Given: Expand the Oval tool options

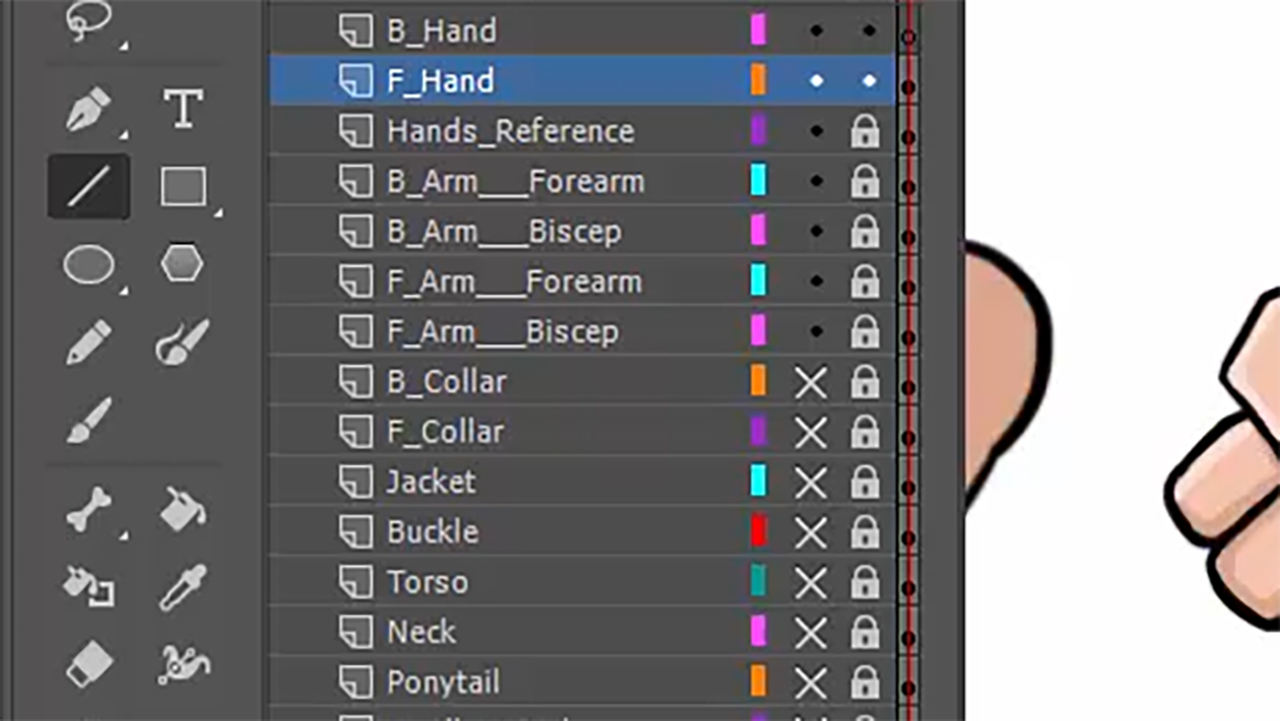Looking at the screenshot, I should pos(124,291).
